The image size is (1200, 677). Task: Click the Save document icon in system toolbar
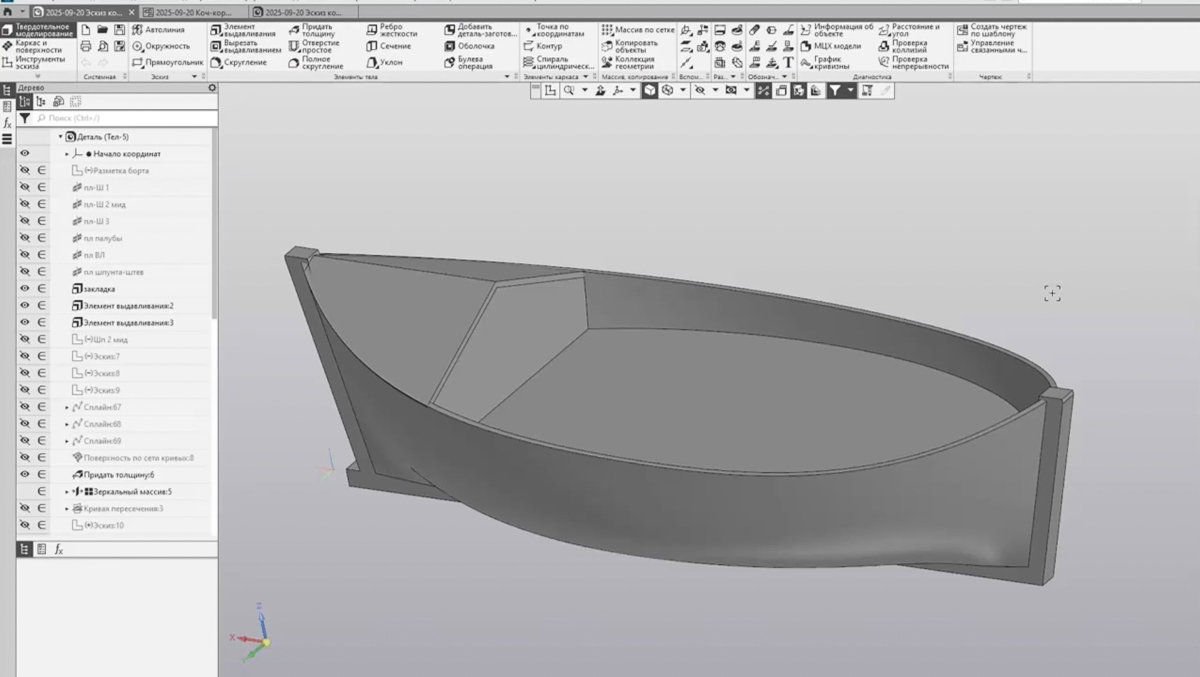(120, 30)
